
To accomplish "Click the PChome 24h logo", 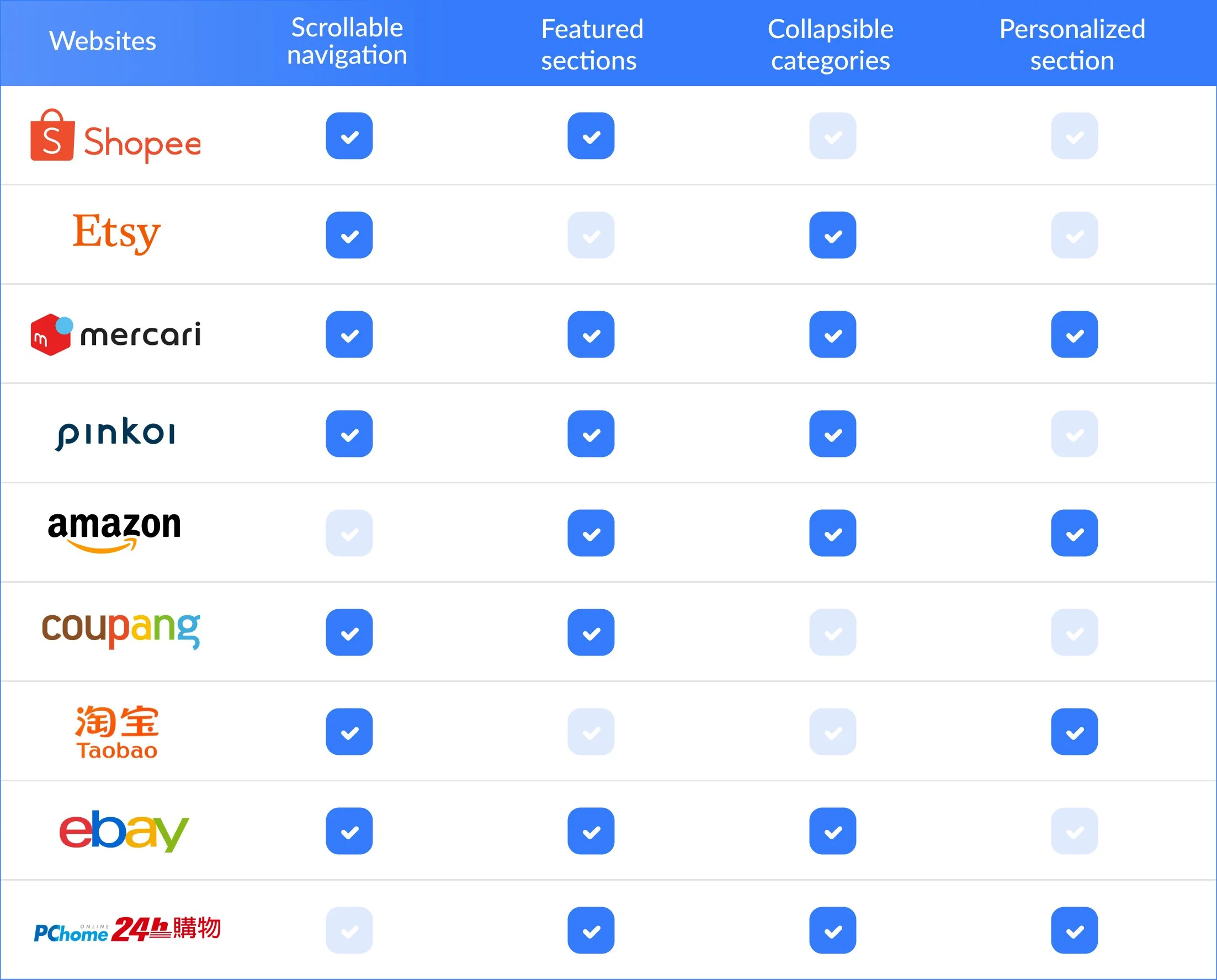I will pos(127,930).
